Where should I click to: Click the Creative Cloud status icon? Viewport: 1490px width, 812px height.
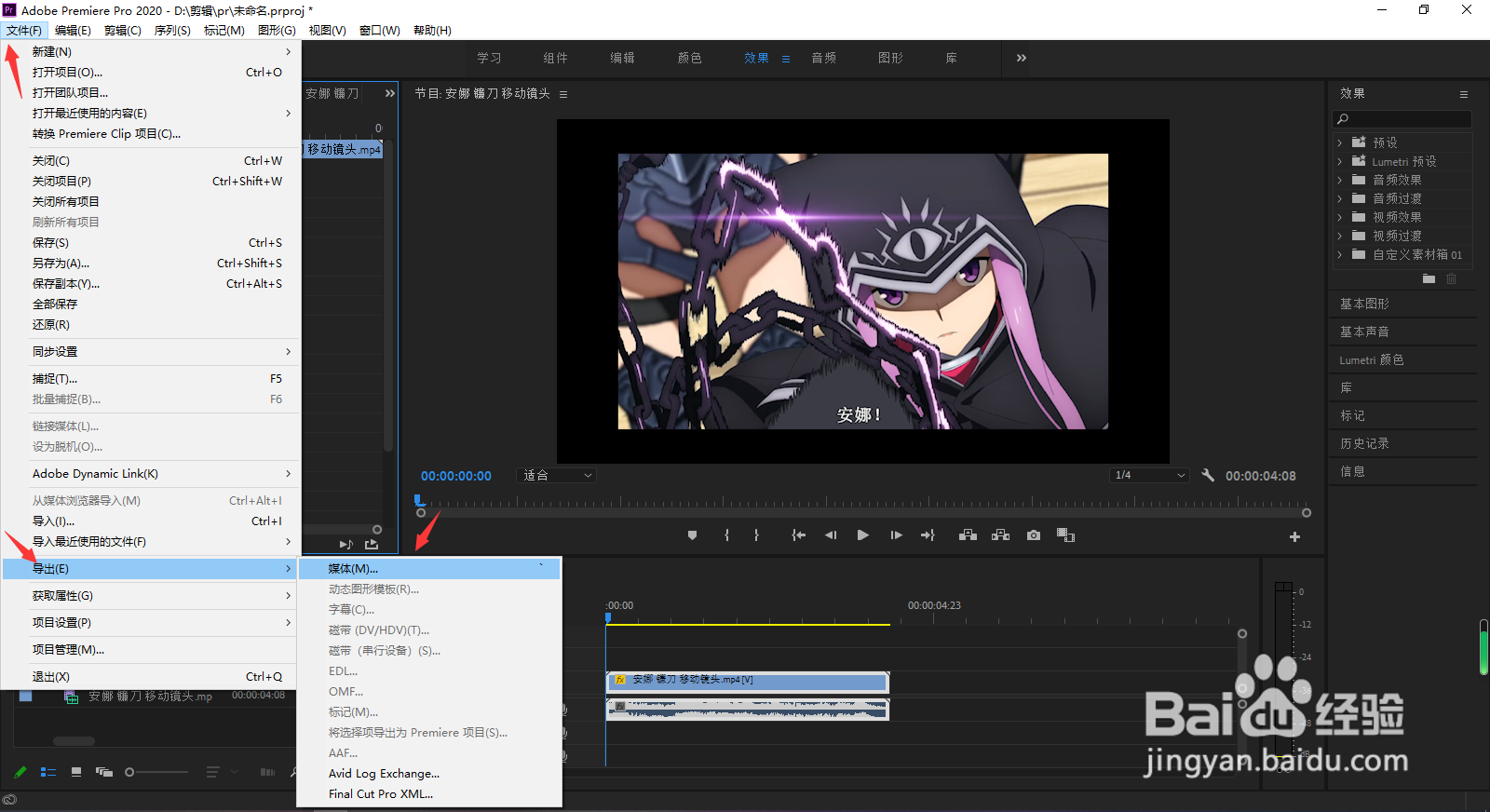pos(9,799)
